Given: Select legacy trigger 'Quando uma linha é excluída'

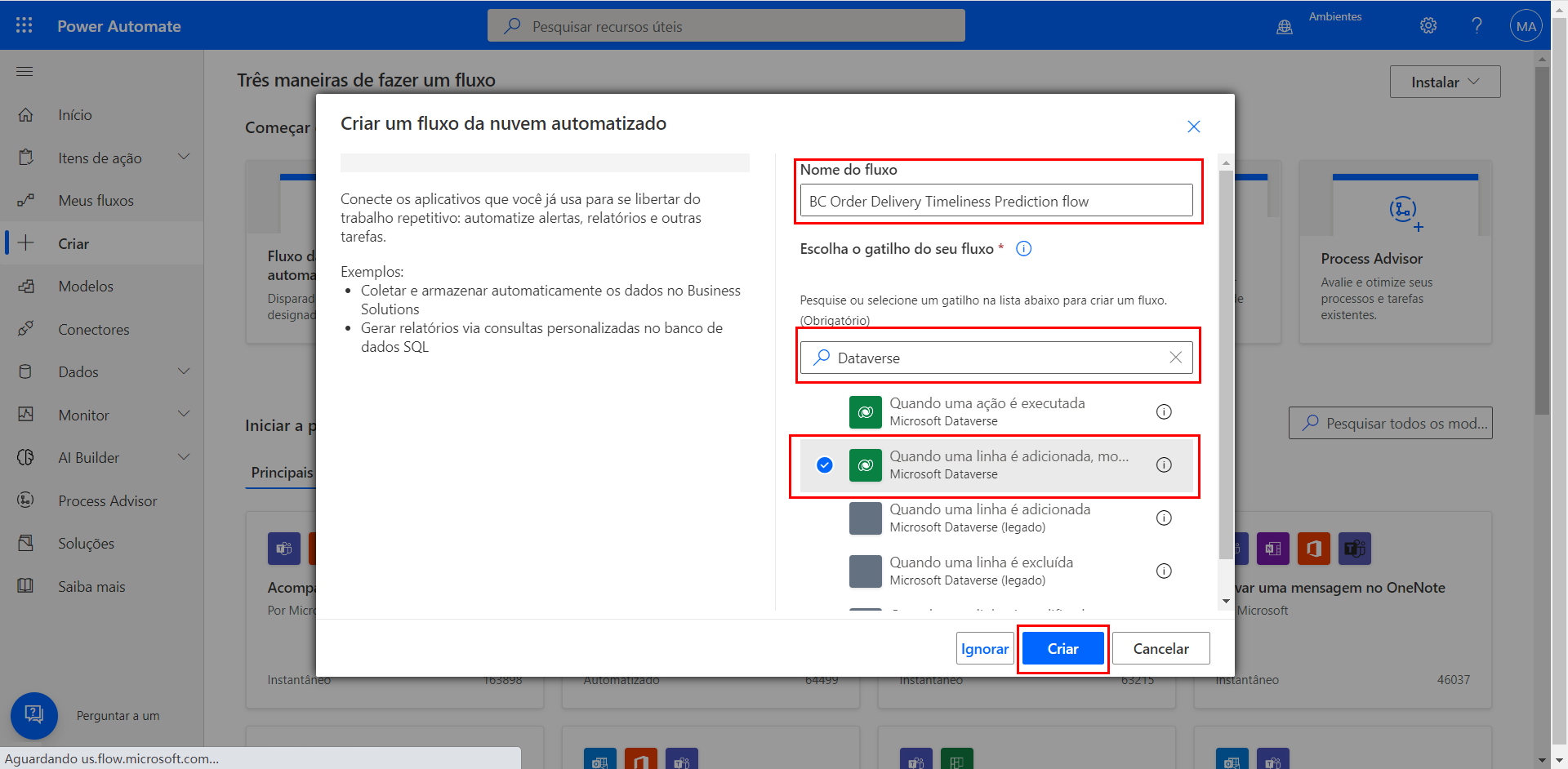Looking at the screenshot, I should (996, 571).
